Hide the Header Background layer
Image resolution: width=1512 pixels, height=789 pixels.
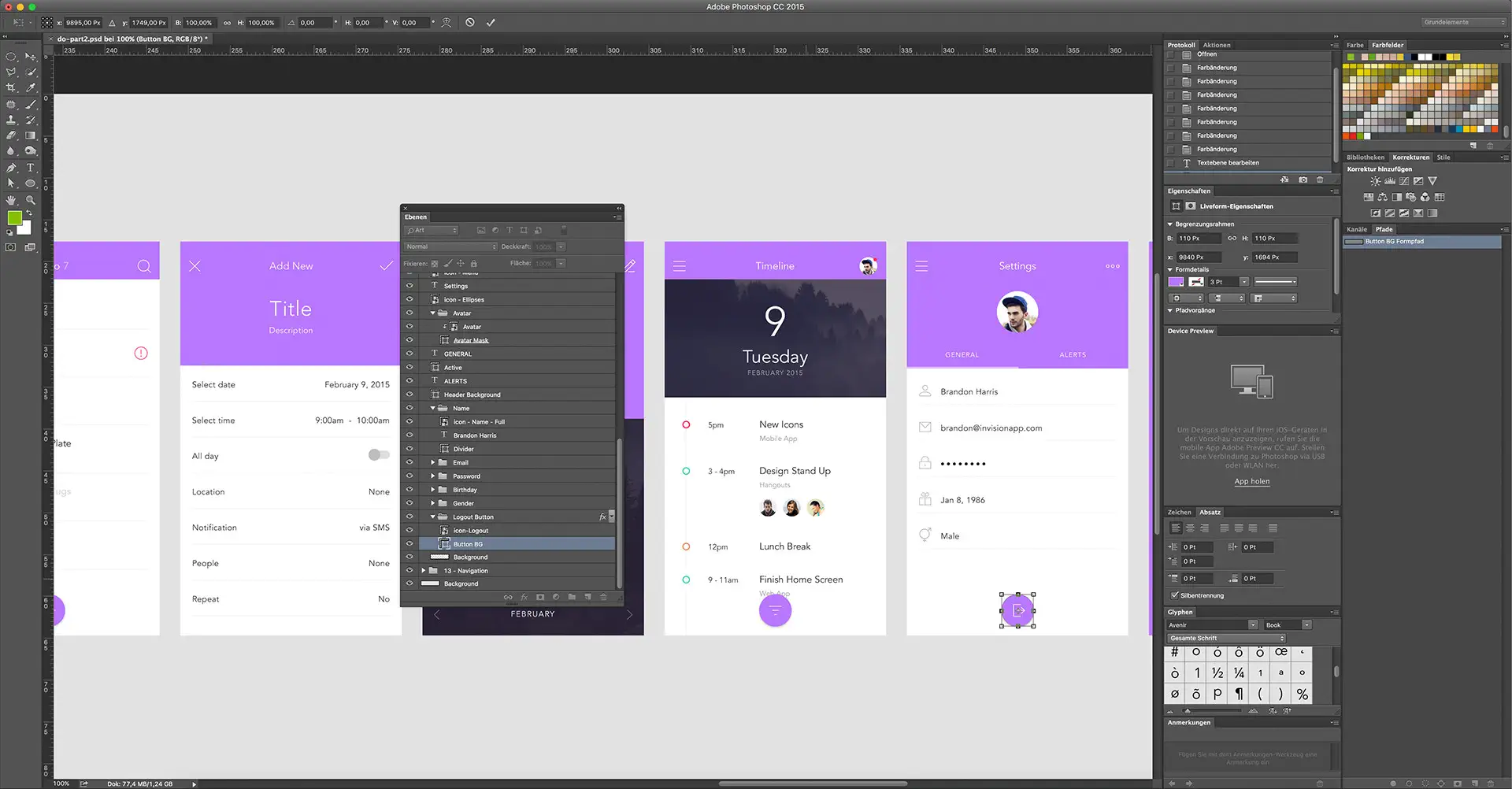point(409,394)
